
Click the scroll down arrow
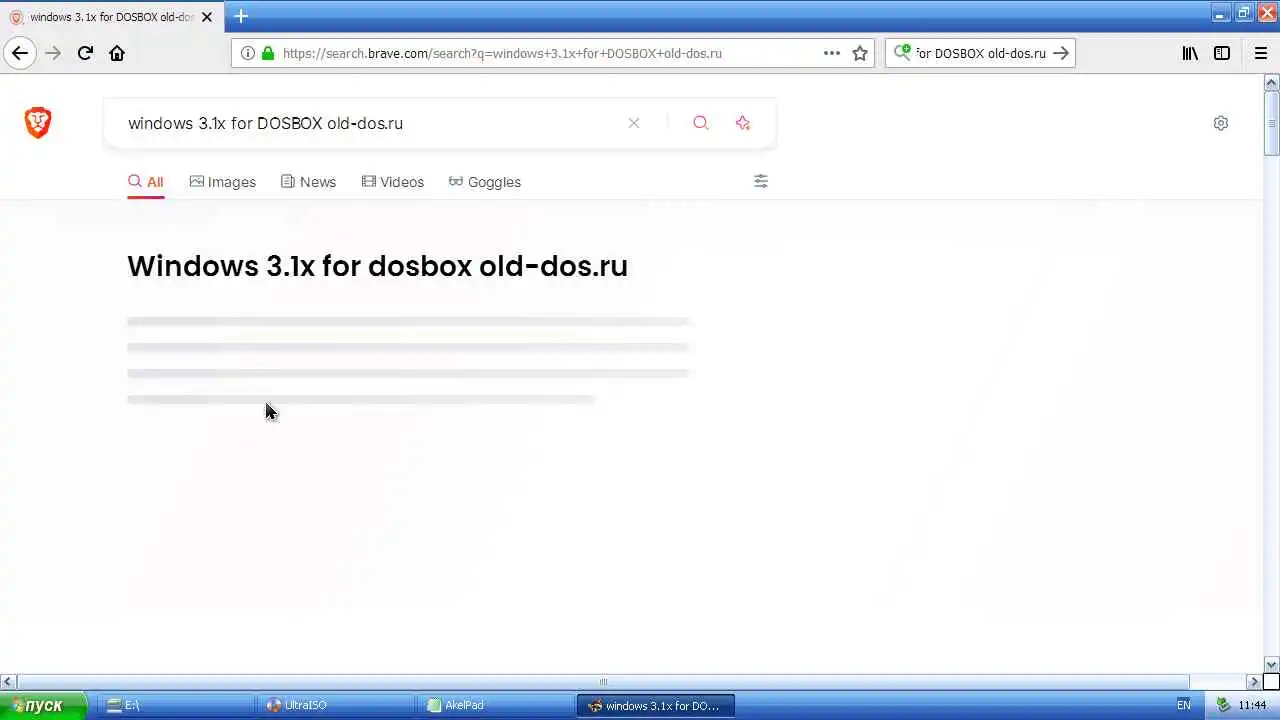click(1272, 665)
